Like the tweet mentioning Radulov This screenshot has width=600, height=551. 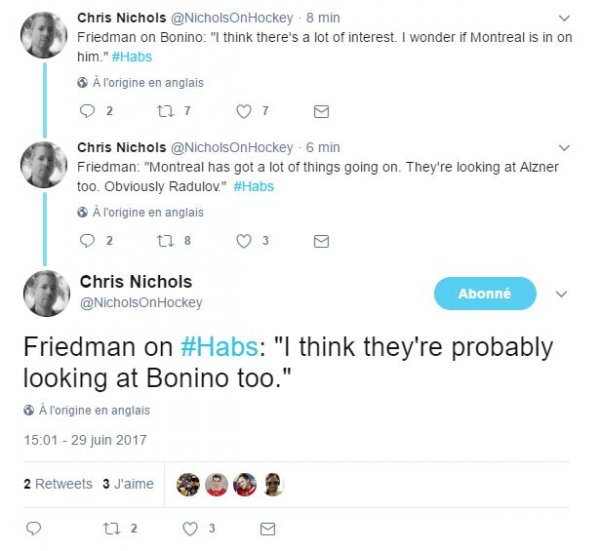[x=243, y=241]
